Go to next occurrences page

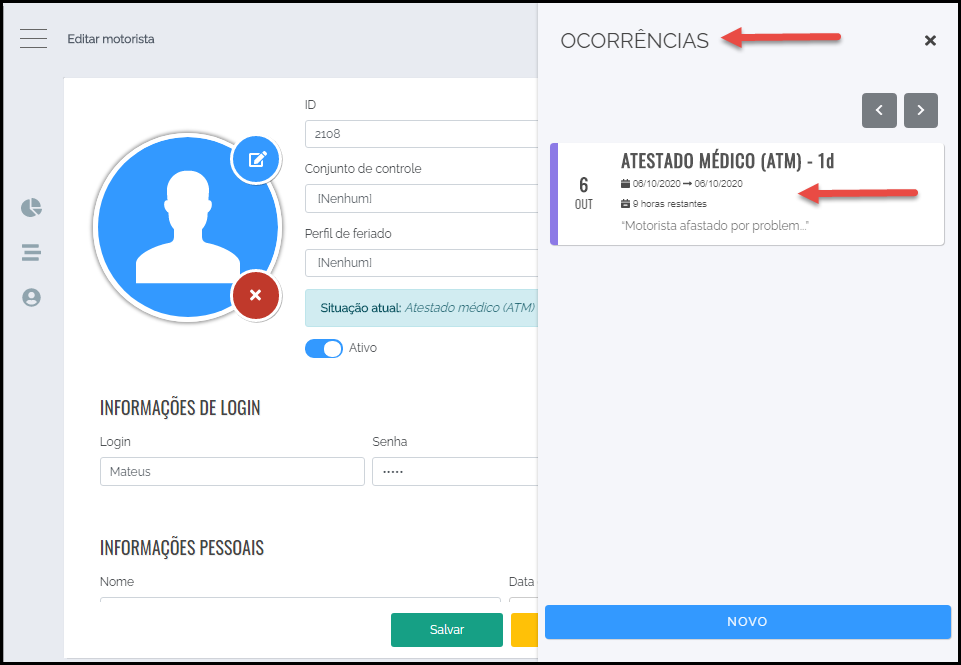(921, 110)
